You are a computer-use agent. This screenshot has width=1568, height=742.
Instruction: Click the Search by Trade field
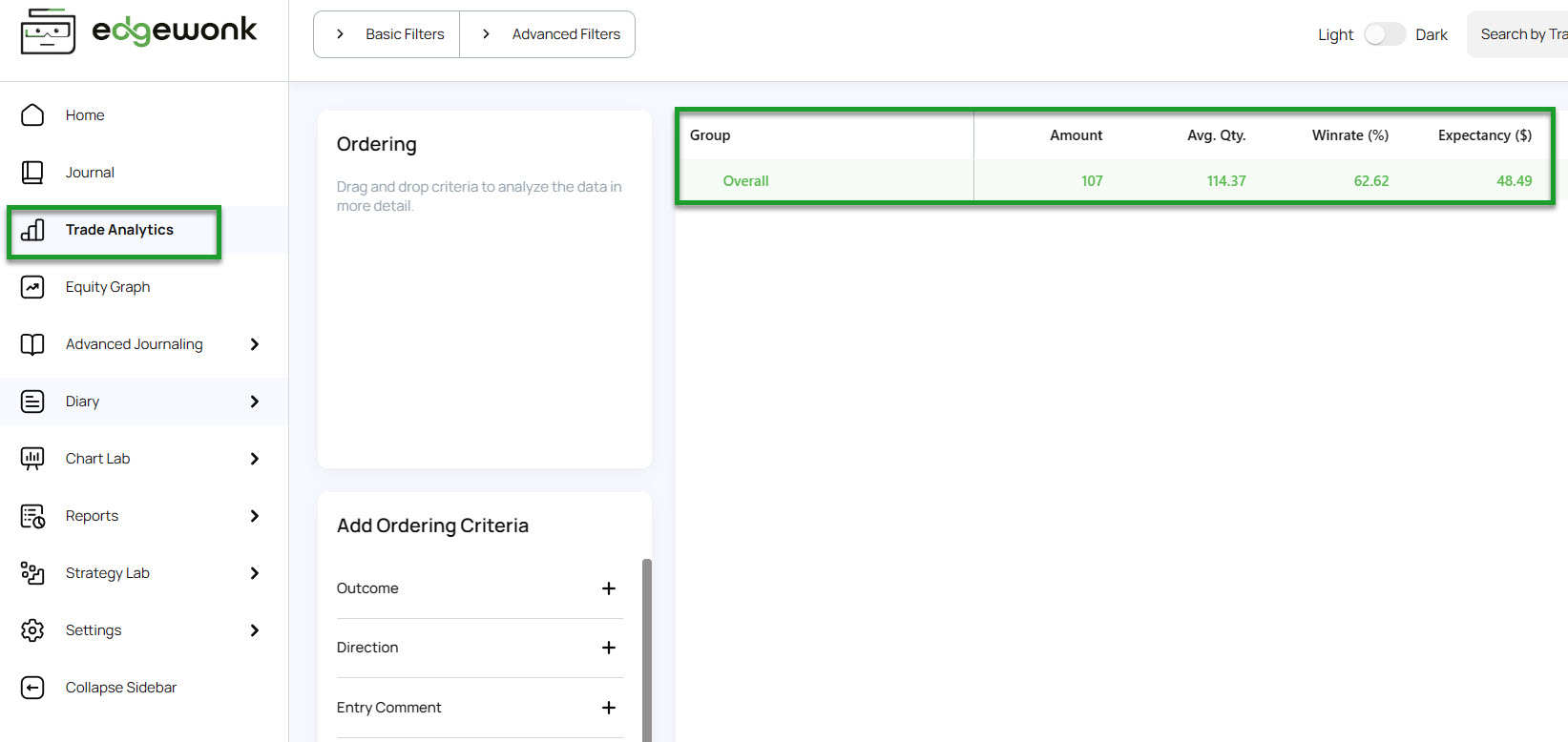[x=1517, y=34]
